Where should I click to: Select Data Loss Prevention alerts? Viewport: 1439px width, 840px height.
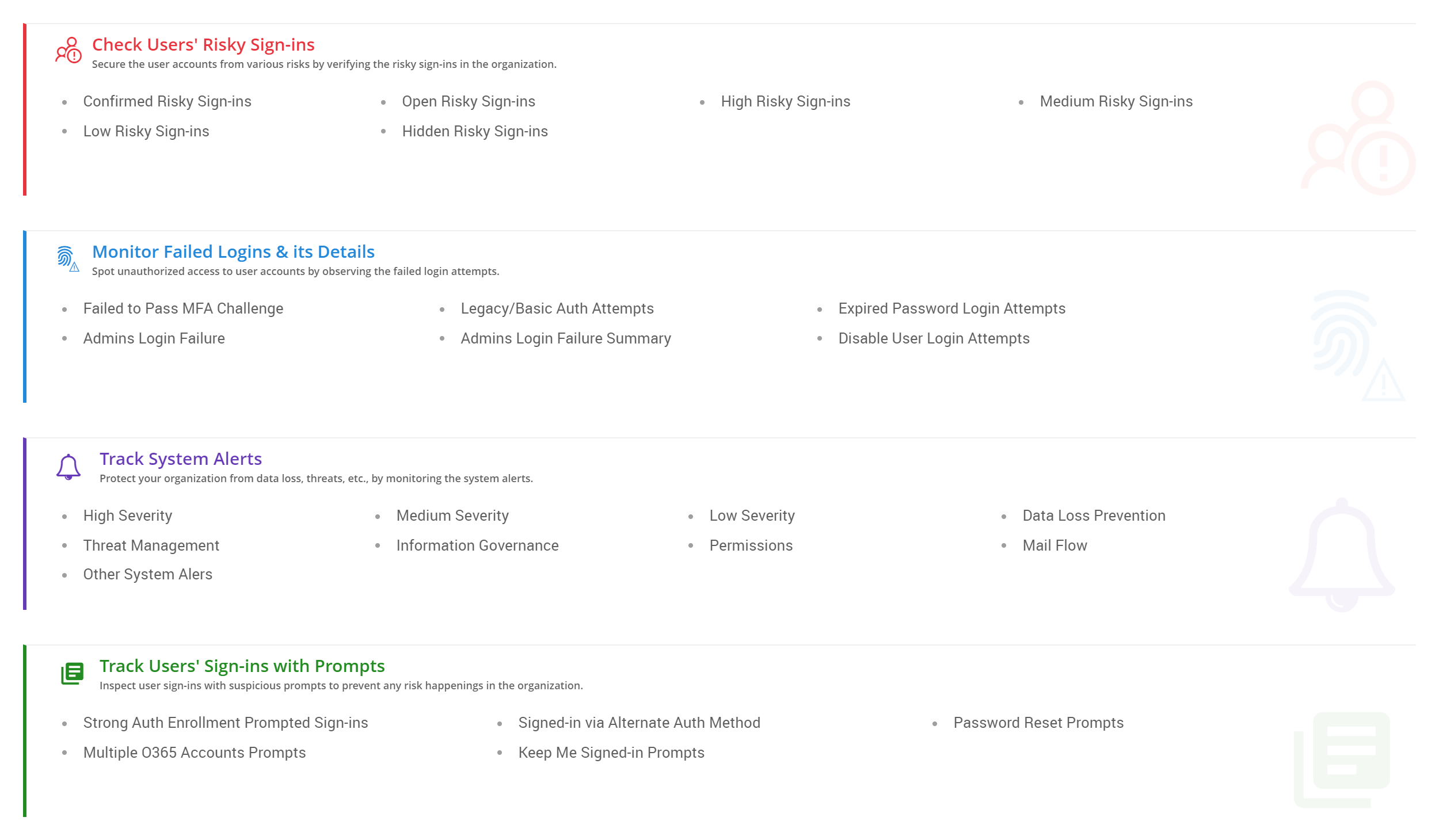point(1093,516)
